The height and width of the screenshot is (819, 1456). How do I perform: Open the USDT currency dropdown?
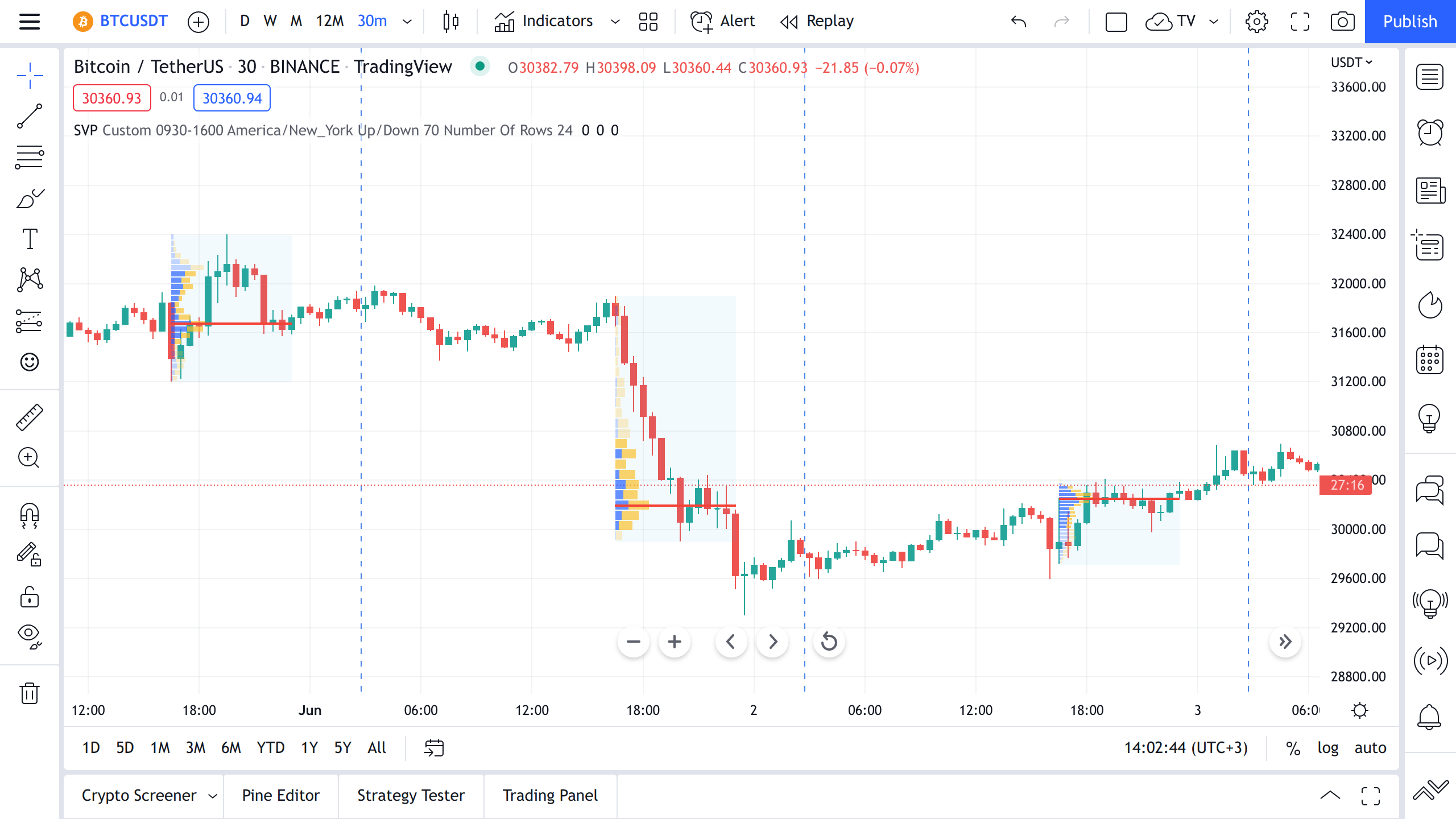pos(1351,63)
